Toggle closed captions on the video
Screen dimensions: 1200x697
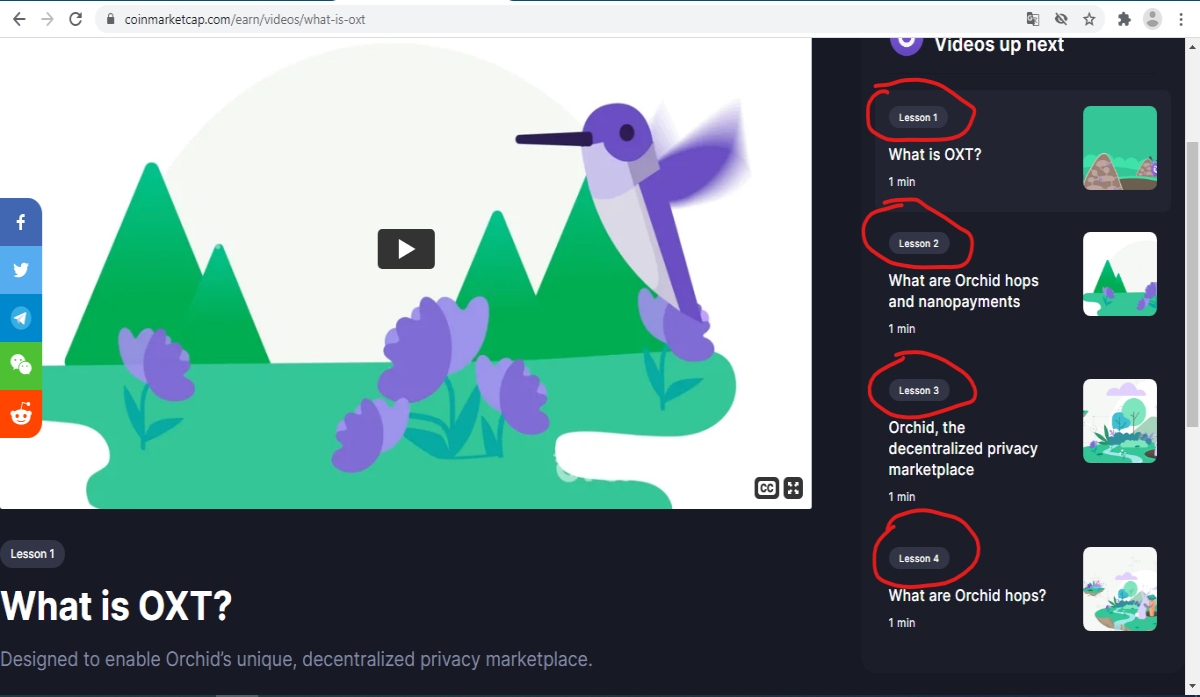point(767,488)
